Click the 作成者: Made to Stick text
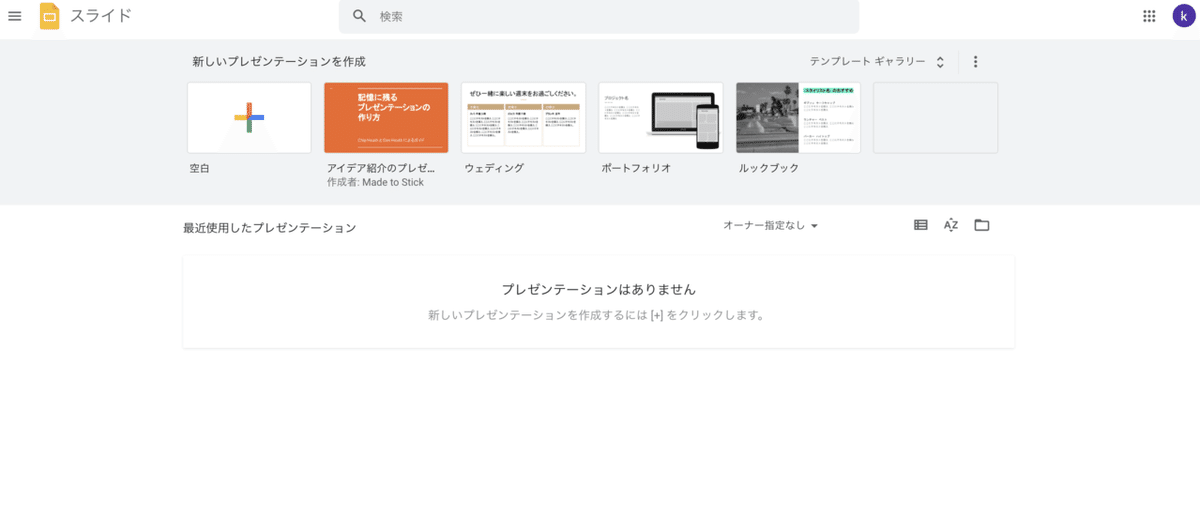 click(x=375, y=183)
